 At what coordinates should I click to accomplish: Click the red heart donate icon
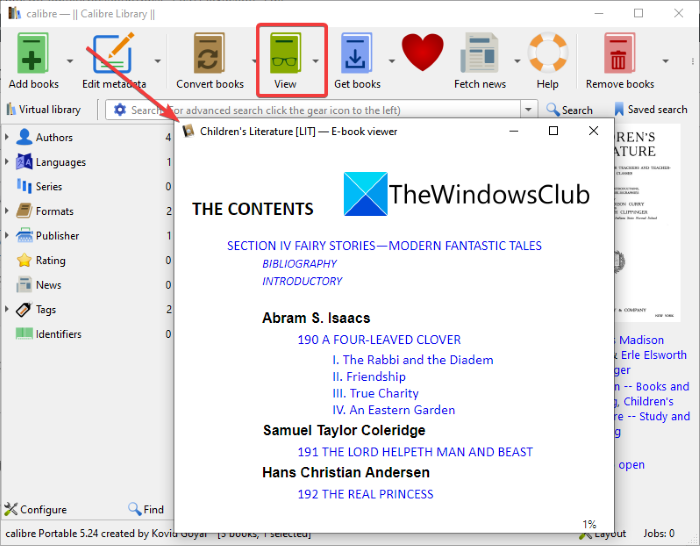coord(422,52)
